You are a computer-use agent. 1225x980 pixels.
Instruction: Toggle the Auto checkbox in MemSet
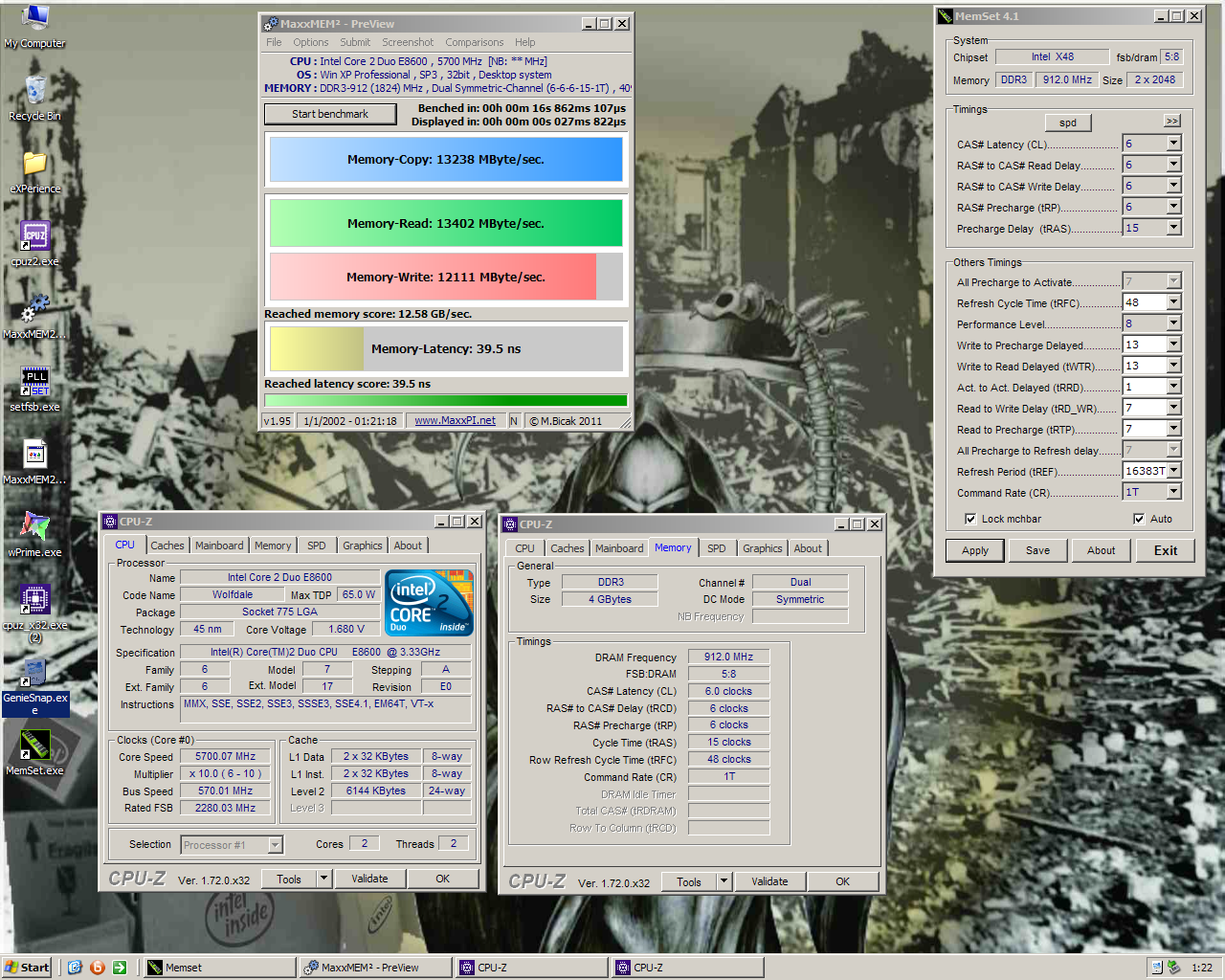pyautogui.click(x=1139, y=519)
